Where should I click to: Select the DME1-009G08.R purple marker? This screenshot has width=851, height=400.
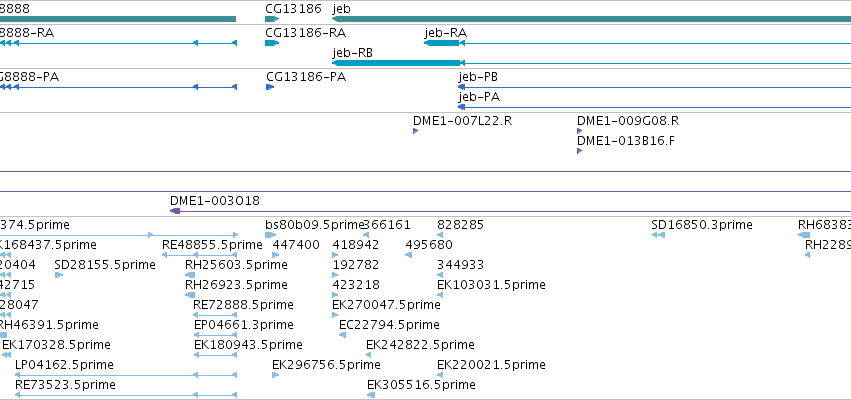coord(579,131)
